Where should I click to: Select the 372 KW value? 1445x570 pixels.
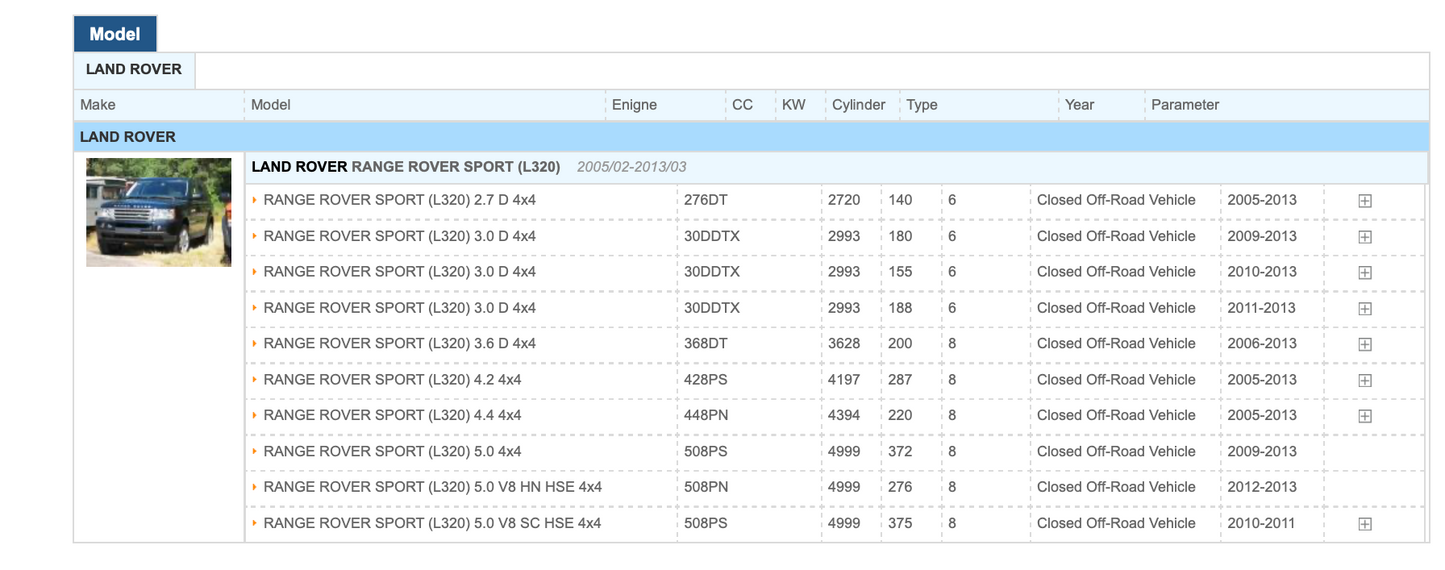(x=900, y=452)
